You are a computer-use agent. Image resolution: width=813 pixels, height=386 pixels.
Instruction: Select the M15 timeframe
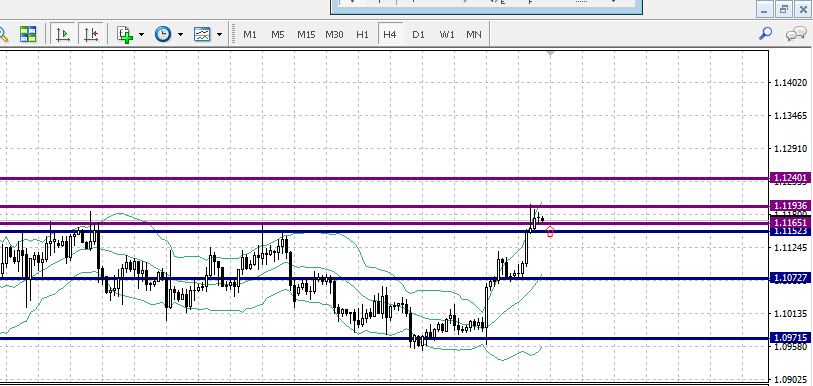point(306,35)
